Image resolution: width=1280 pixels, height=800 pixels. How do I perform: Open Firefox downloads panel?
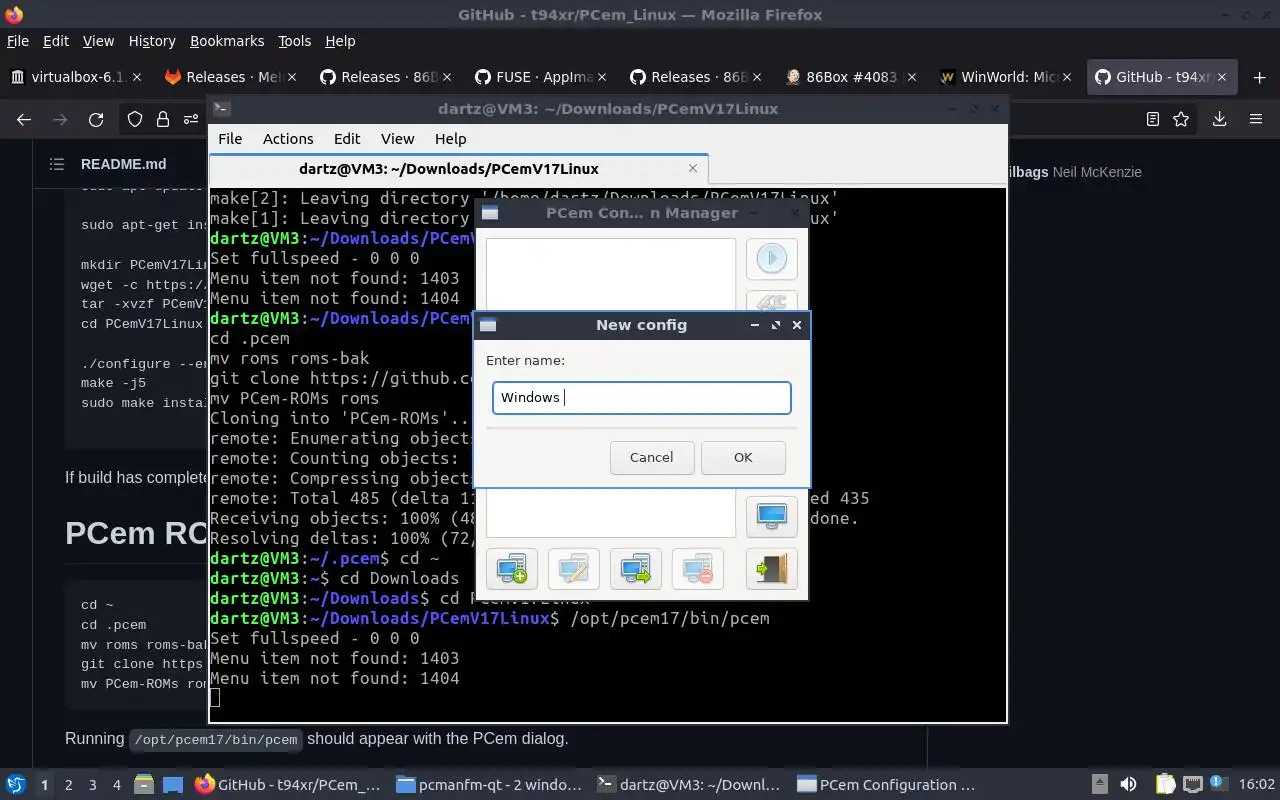(1219, 119)
